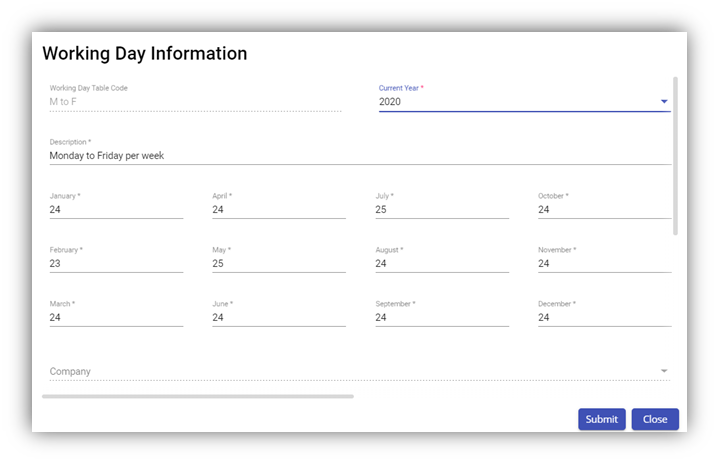Click the horizontal scrollbar at dialog bottom
The image size is (719, 464).
[198, 397]
